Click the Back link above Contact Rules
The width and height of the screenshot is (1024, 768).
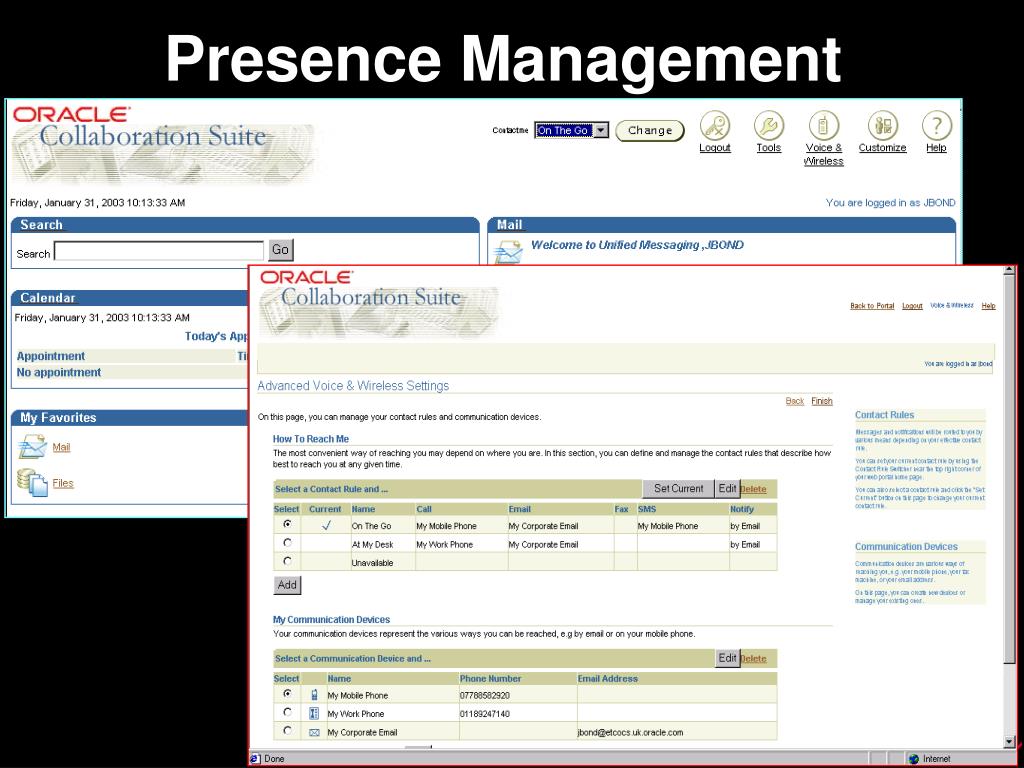795,401
